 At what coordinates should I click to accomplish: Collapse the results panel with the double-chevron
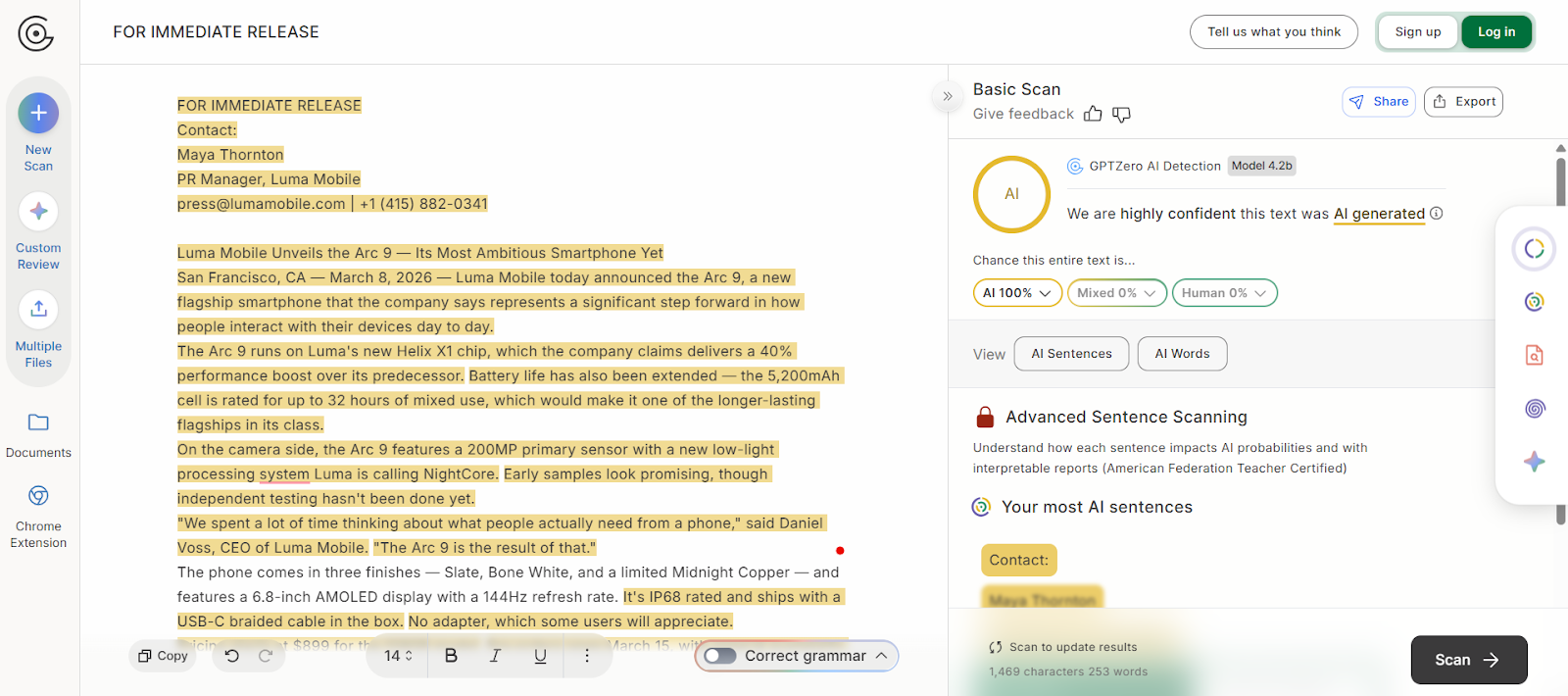coord(948,96)
